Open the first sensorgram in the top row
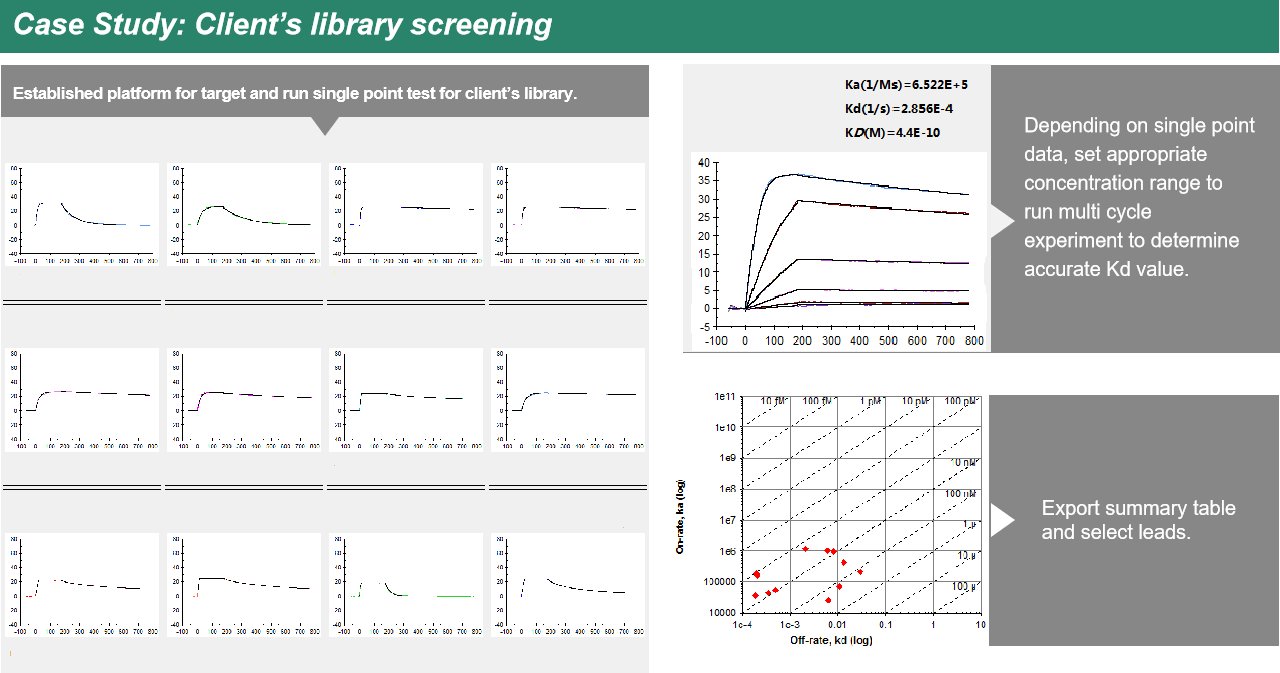This screenshot has width=1280, height=673. pyautogui.click(x=82, y=214)
